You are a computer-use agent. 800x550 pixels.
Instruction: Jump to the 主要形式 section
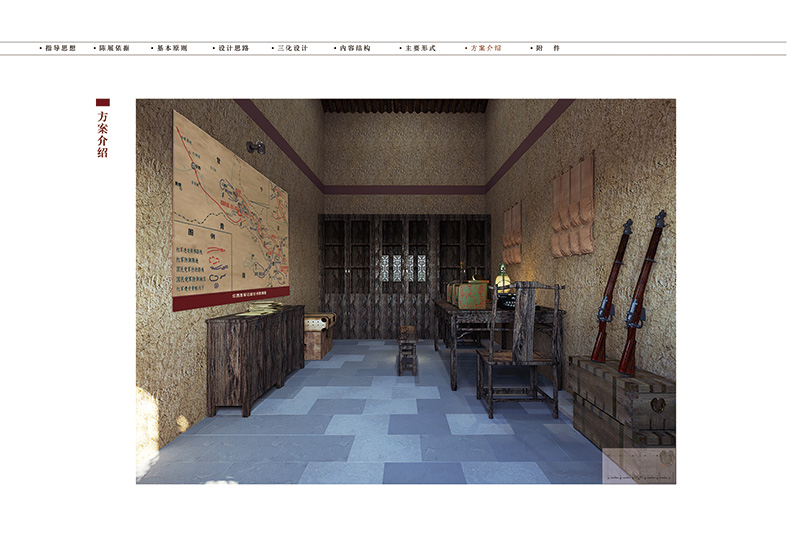(x=415, y=48)
